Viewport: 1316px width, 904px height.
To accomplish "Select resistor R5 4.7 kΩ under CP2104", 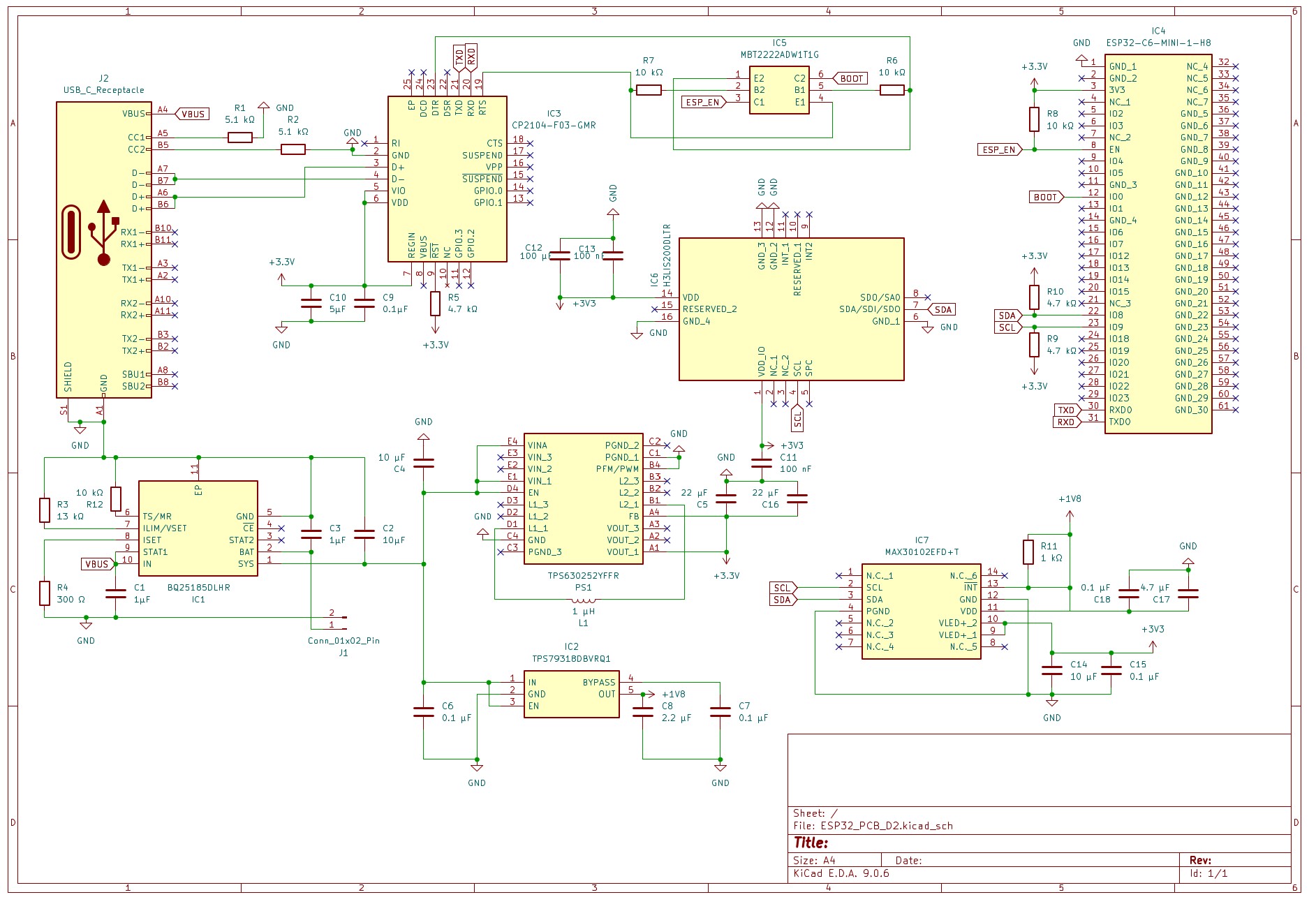I will (436, 303).
